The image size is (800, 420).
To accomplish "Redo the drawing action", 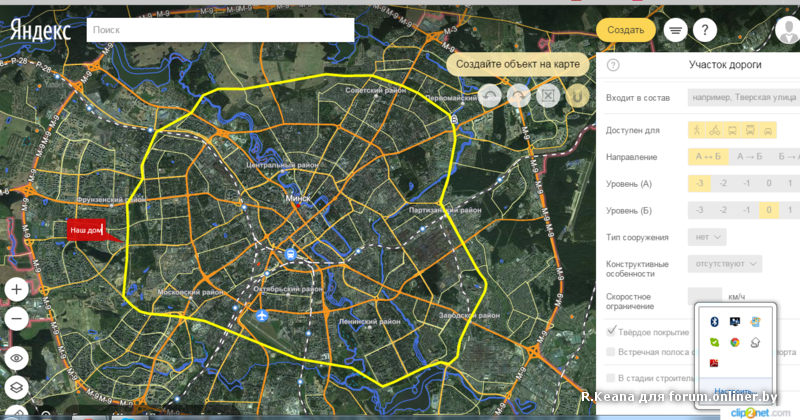I will pos(518,96).
